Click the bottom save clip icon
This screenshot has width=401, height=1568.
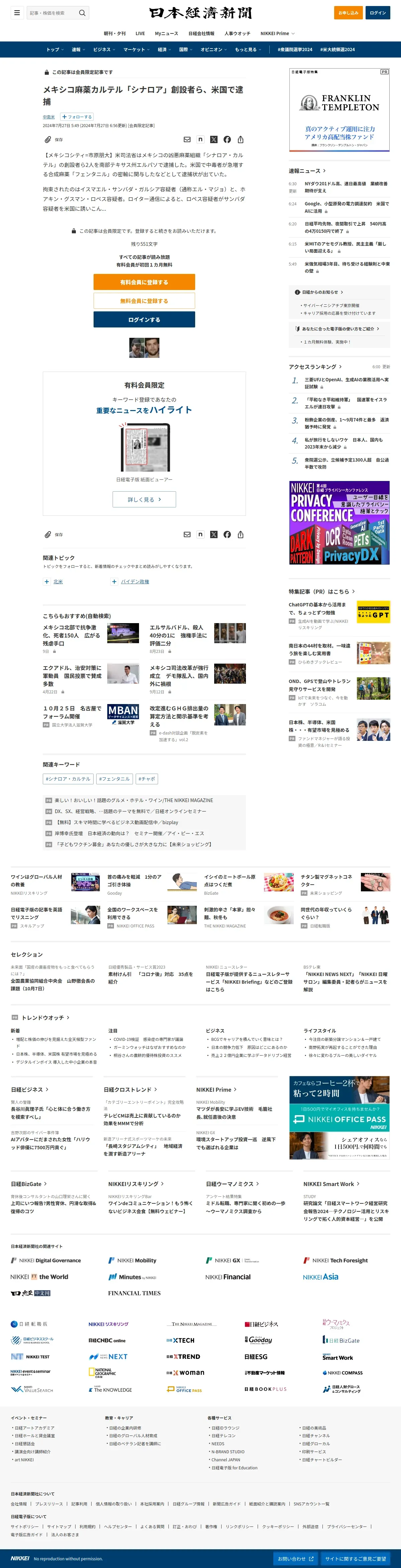tap(47, 534)
